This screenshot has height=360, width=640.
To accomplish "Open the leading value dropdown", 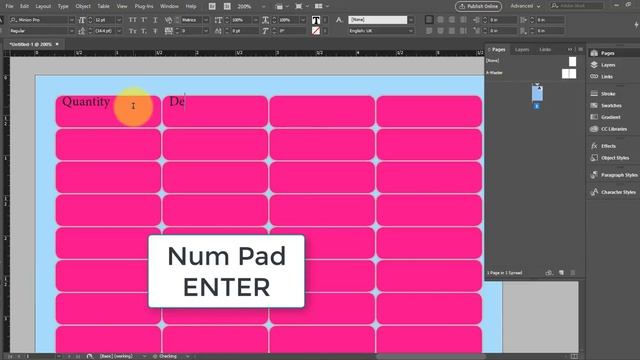I will (119, 31).
